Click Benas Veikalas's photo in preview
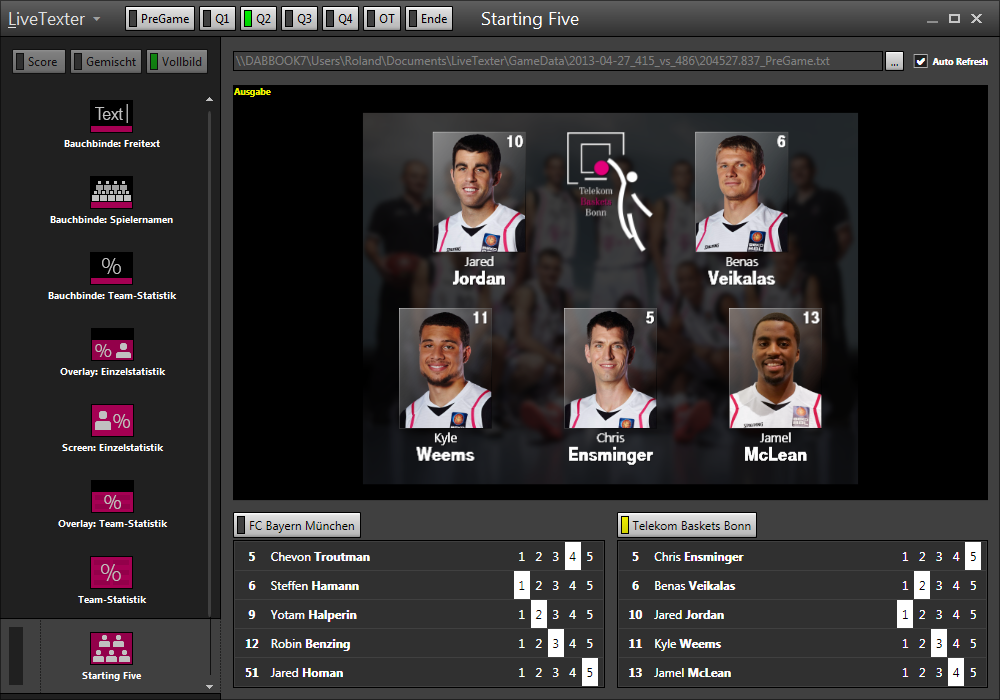This screenshot has width=1000, height=700. (741, 192)
